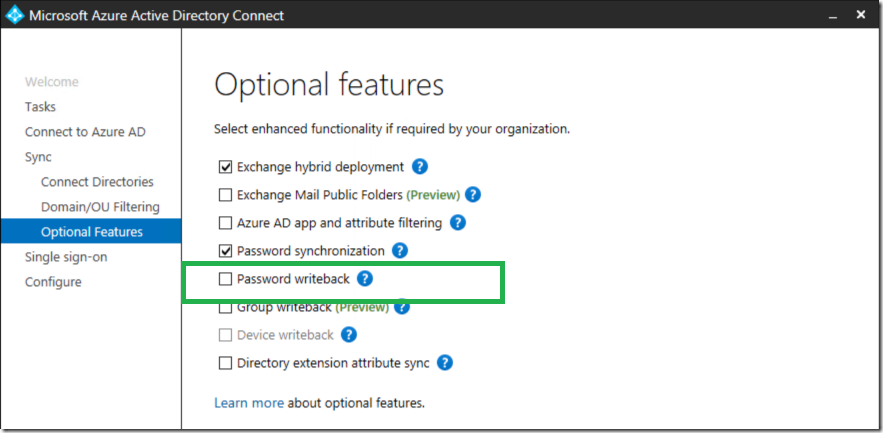Open help icon beside Password synchronization
Screen dimensions: 883x433
[x=400, y=251]
